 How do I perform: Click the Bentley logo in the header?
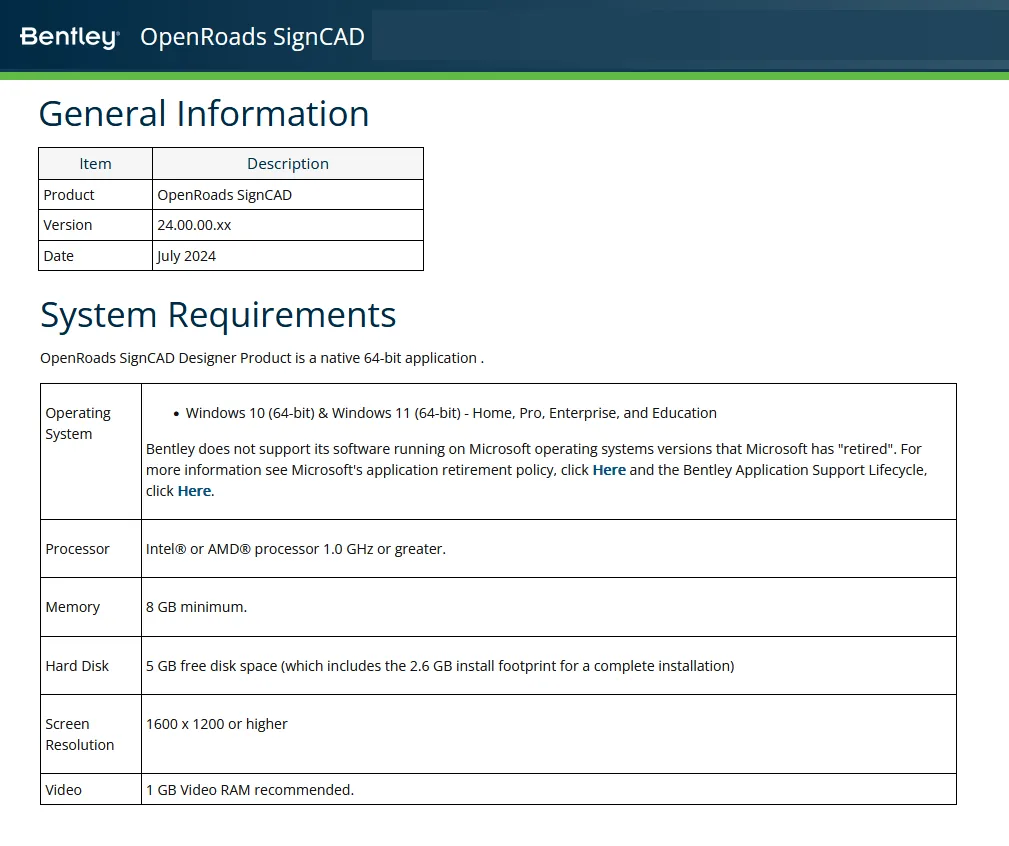[69, 37]
